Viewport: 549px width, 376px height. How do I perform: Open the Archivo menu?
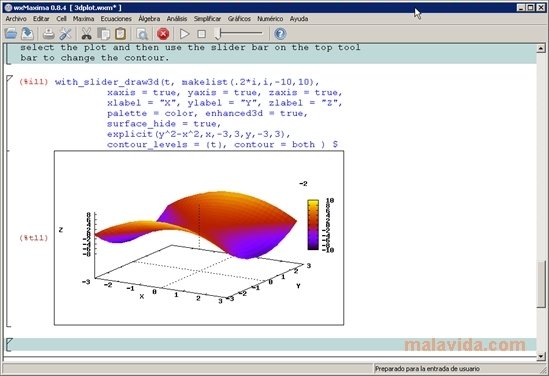point(16,19)
